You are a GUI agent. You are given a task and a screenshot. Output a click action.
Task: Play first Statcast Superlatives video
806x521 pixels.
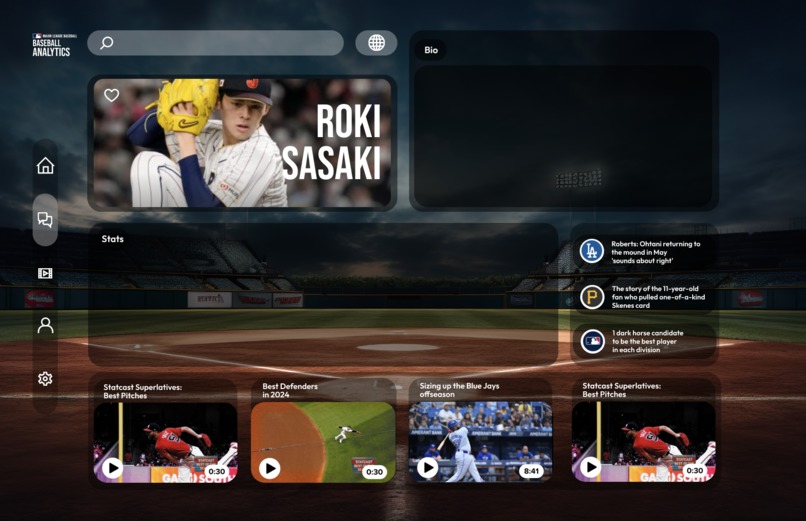113,468
